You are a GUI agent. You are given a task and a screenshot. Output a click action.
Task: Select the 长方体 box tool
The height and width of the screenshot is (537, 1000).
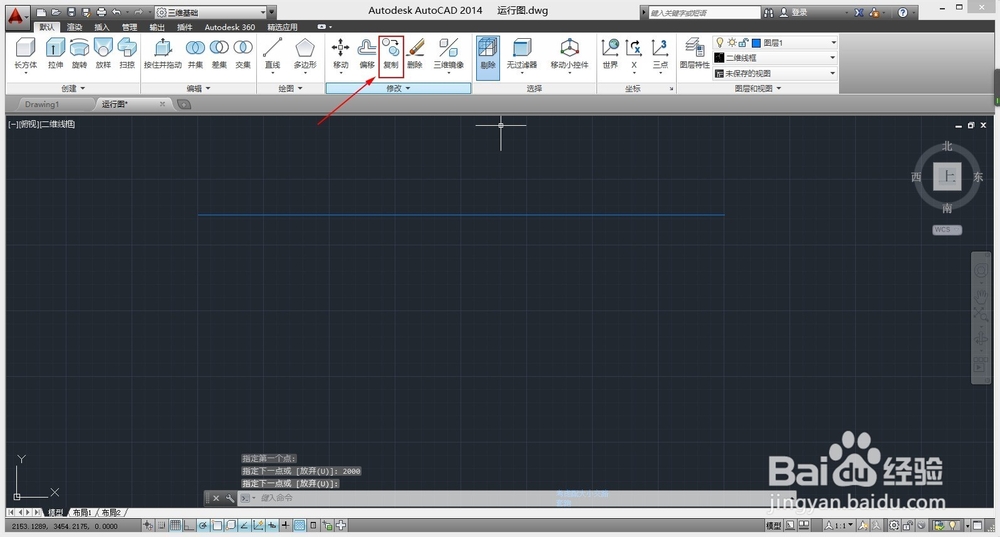26,54
